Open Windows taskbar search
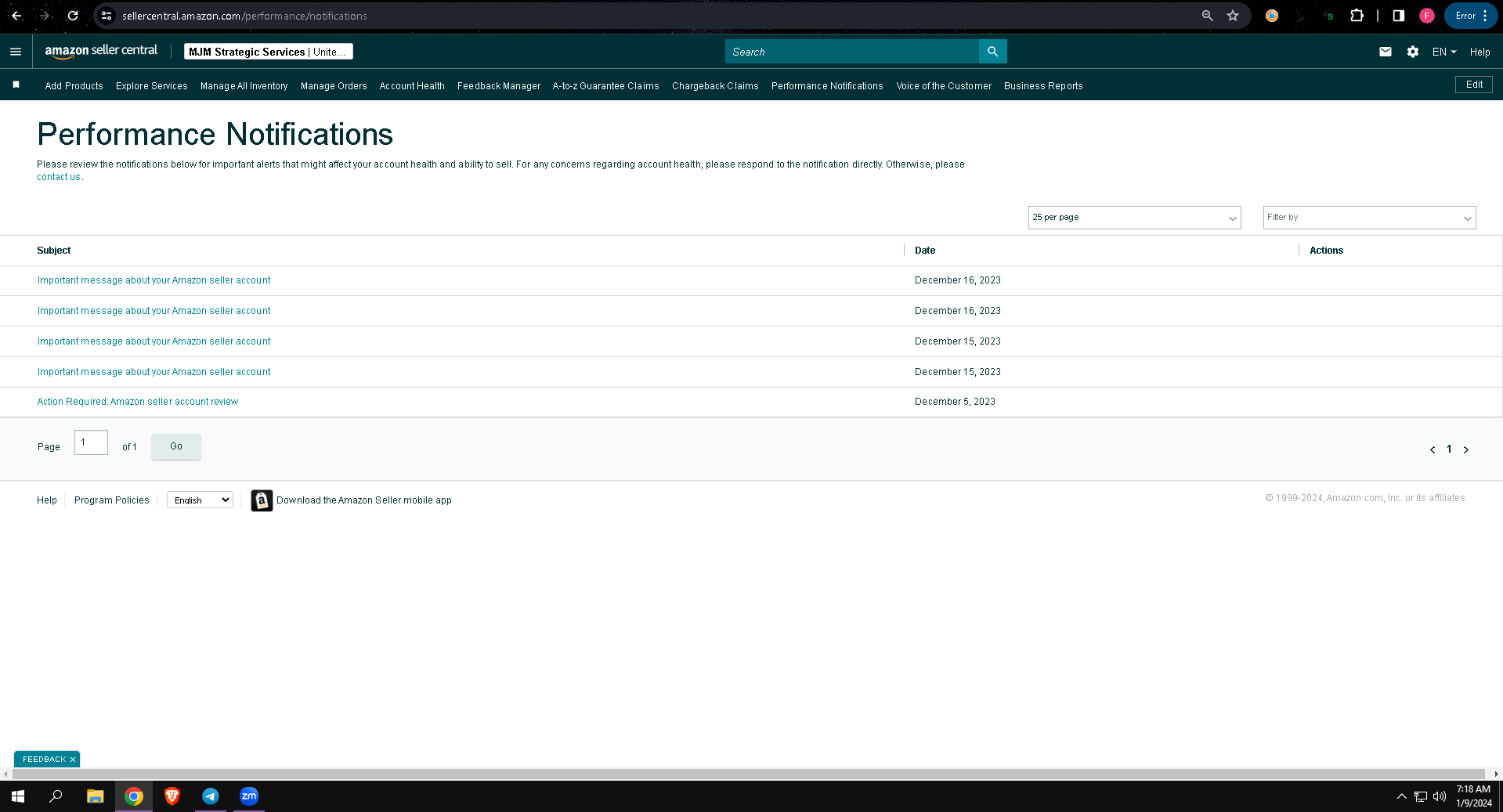Viewport: 1503px width, 812px height. pyautogui.click(x=56, y=796)
